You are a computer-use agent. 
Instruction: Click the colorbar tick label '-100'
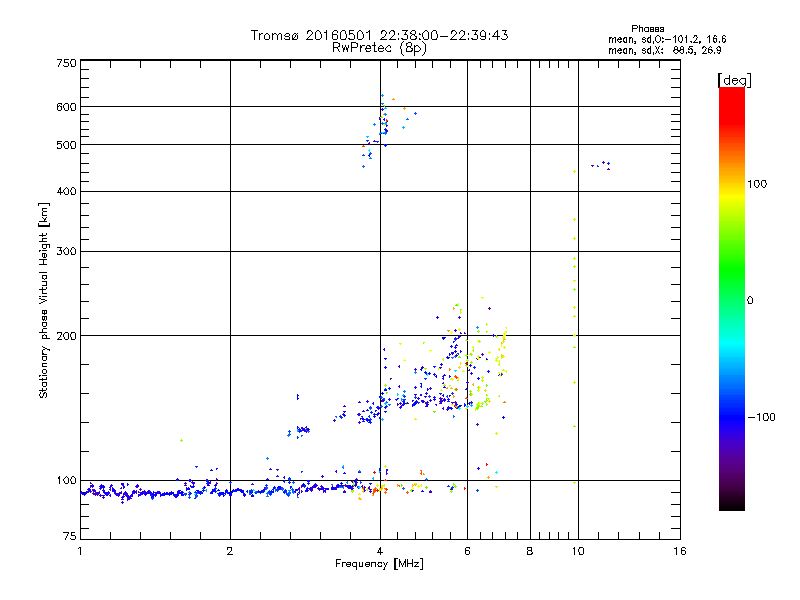761,417
